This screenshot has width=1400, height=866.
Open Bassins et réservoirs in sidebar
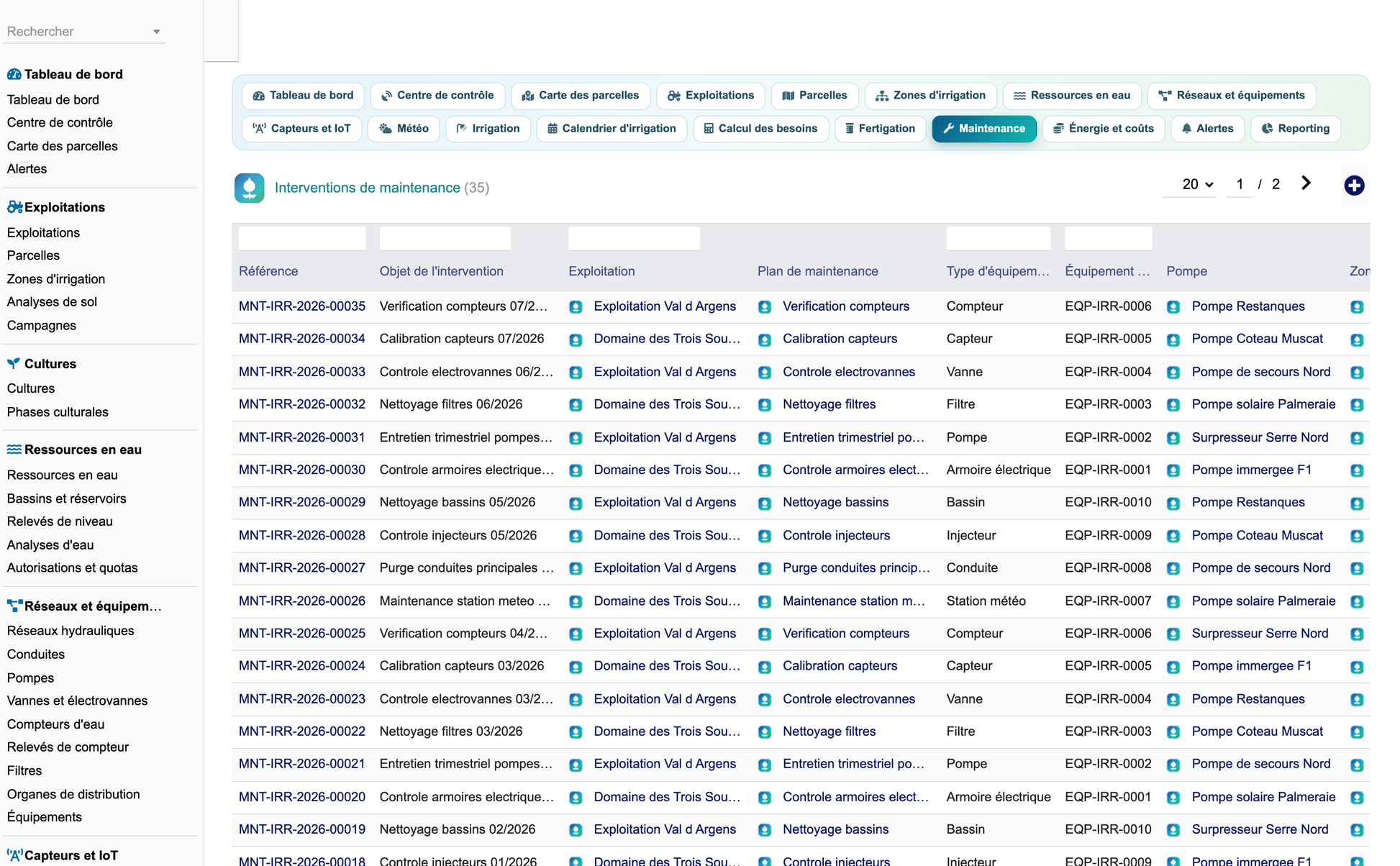pyautogui.click(x=66, y=498)
